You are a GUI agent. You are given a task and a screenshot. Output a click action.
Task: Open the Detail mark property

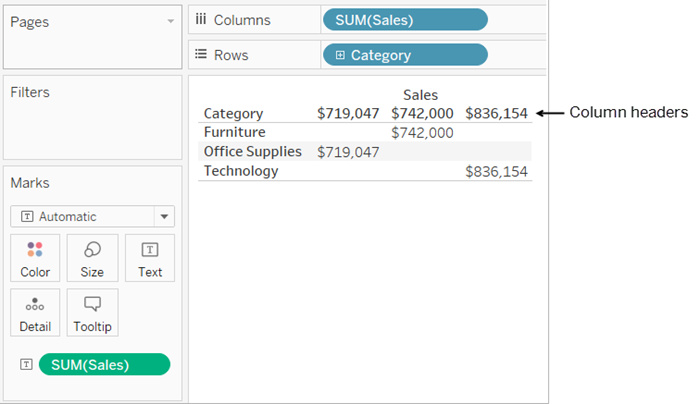coord(35,313)
